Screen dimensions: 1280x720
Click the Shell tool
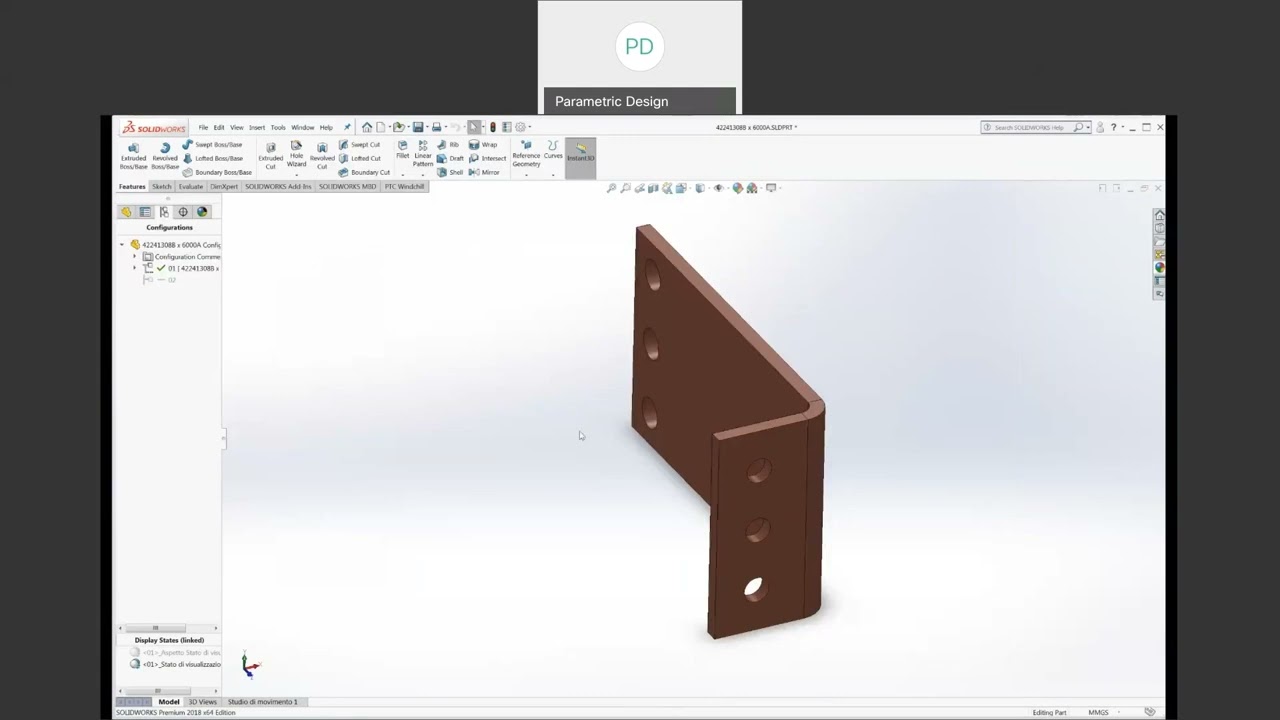click(450, 172)
